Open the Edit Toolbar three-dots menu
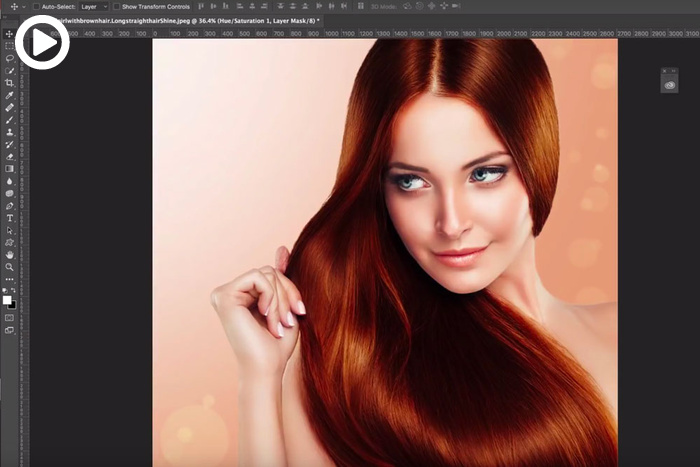 pos(9,279)
